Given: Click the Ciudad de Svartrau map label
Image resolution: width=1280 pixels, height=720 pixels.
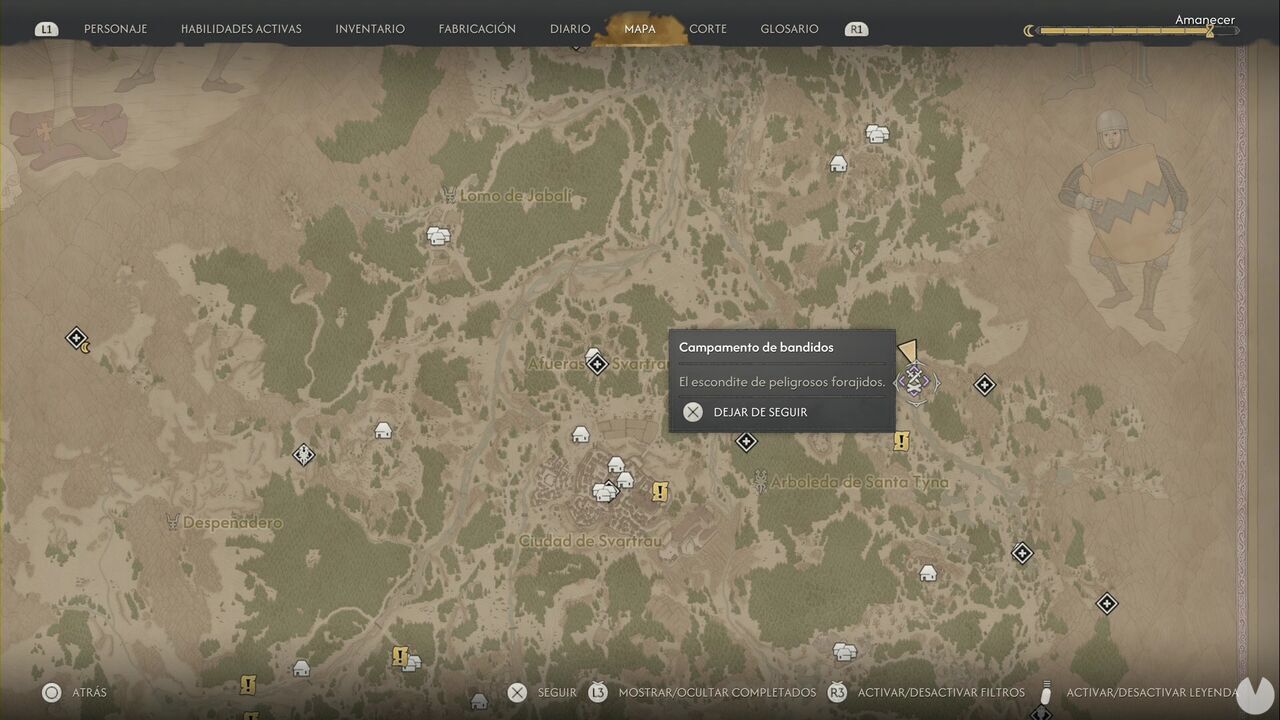Looking at the screenshot, I should (x=590, y=541).
